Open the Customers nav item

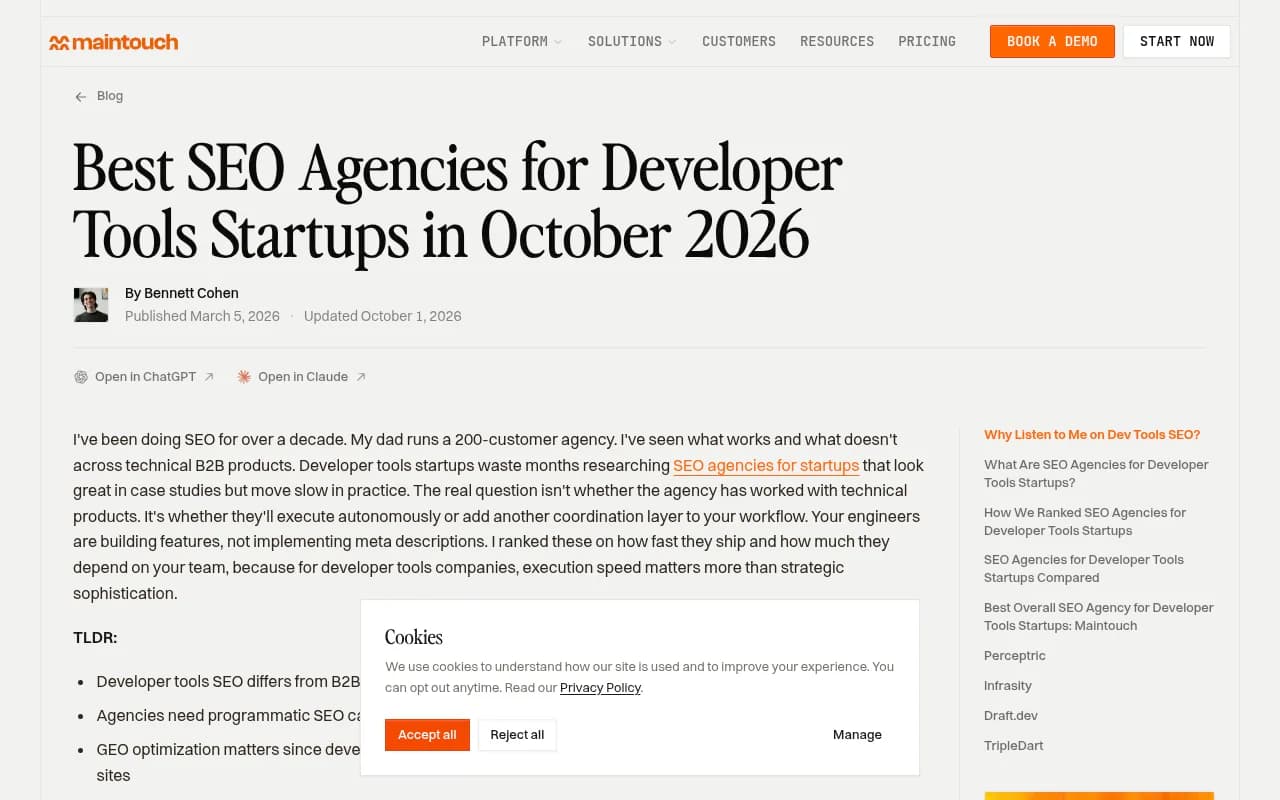pyautogui.click(x=739, y=41)
